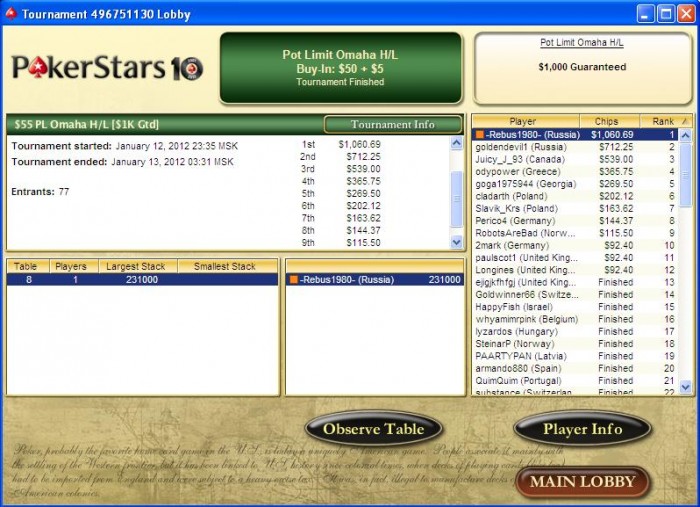Sort player list by Rank column

(x=665, y=121)
